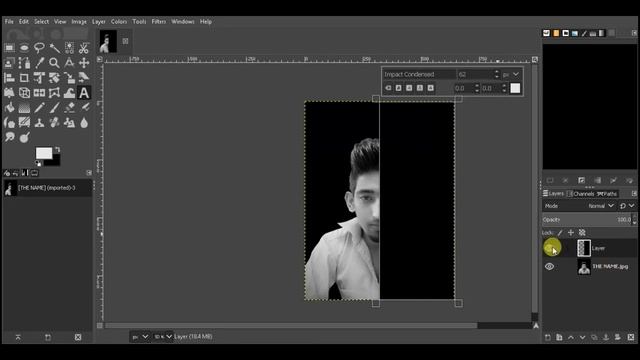Open the top-right dock configuration menu
The height and width of the screenshot is (360, 640).
634,33
